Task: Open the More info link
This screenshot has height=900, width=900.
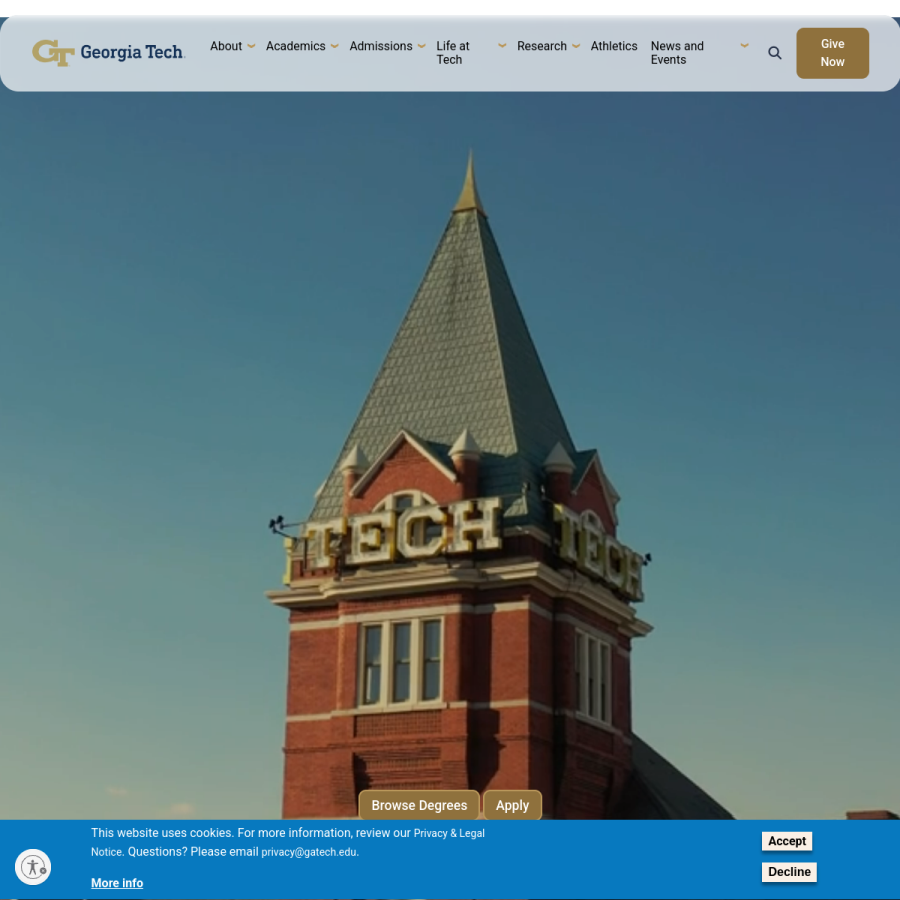Action: tap(117, 883)
